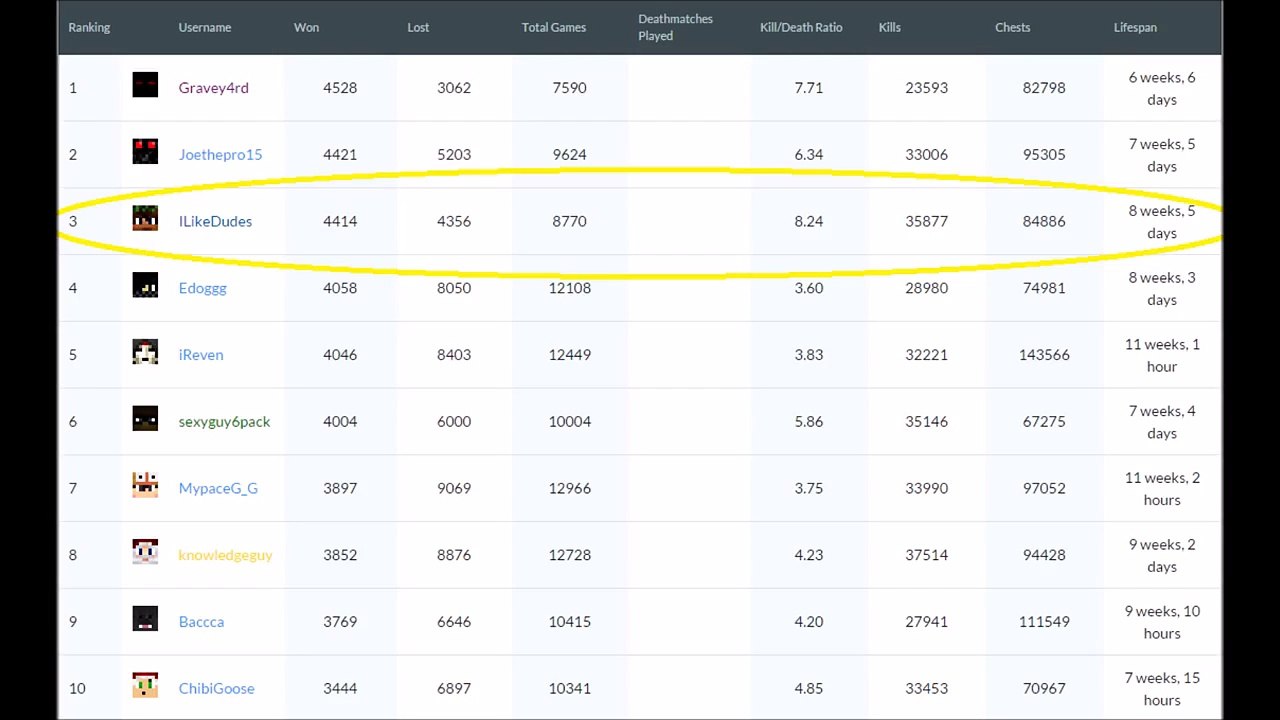Select iReven's lifespan 11 weeks, 1 hour

[x=1162, y=355]
